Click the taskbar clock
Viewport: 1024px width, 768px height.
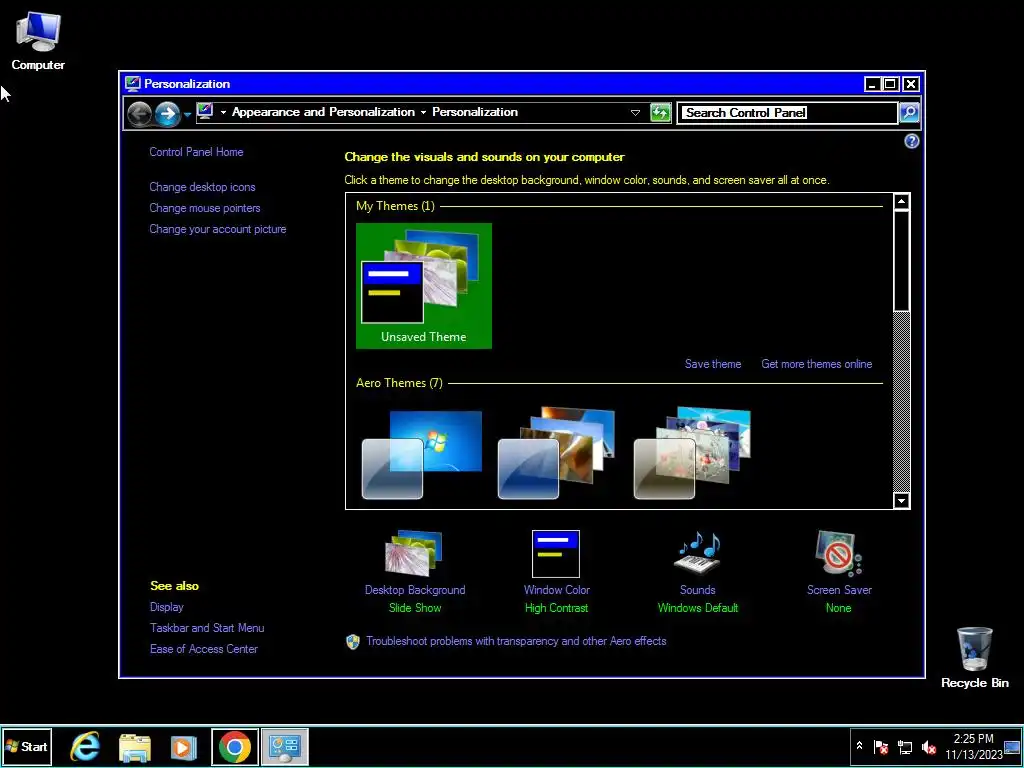tap(973, 746)
